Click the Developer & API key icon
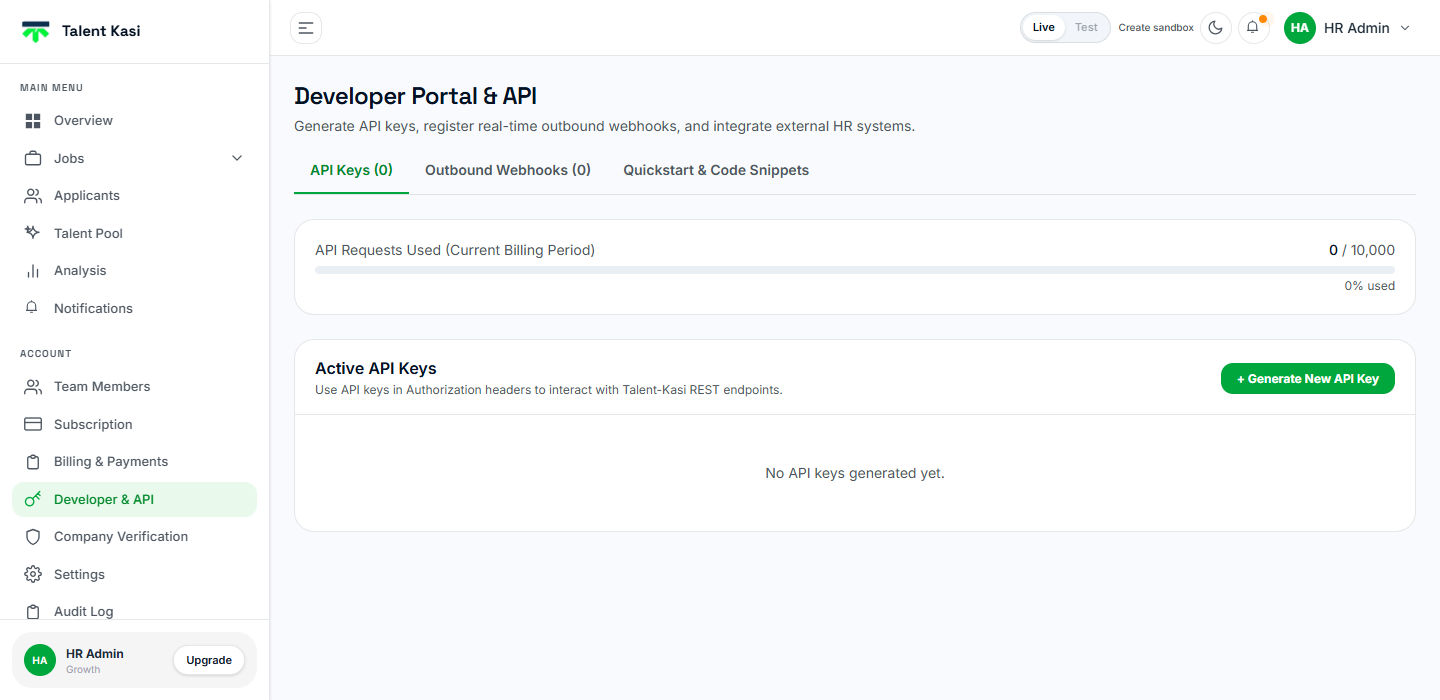The width and height of the screenshot is (1440, 700). [x=33, y=499]
